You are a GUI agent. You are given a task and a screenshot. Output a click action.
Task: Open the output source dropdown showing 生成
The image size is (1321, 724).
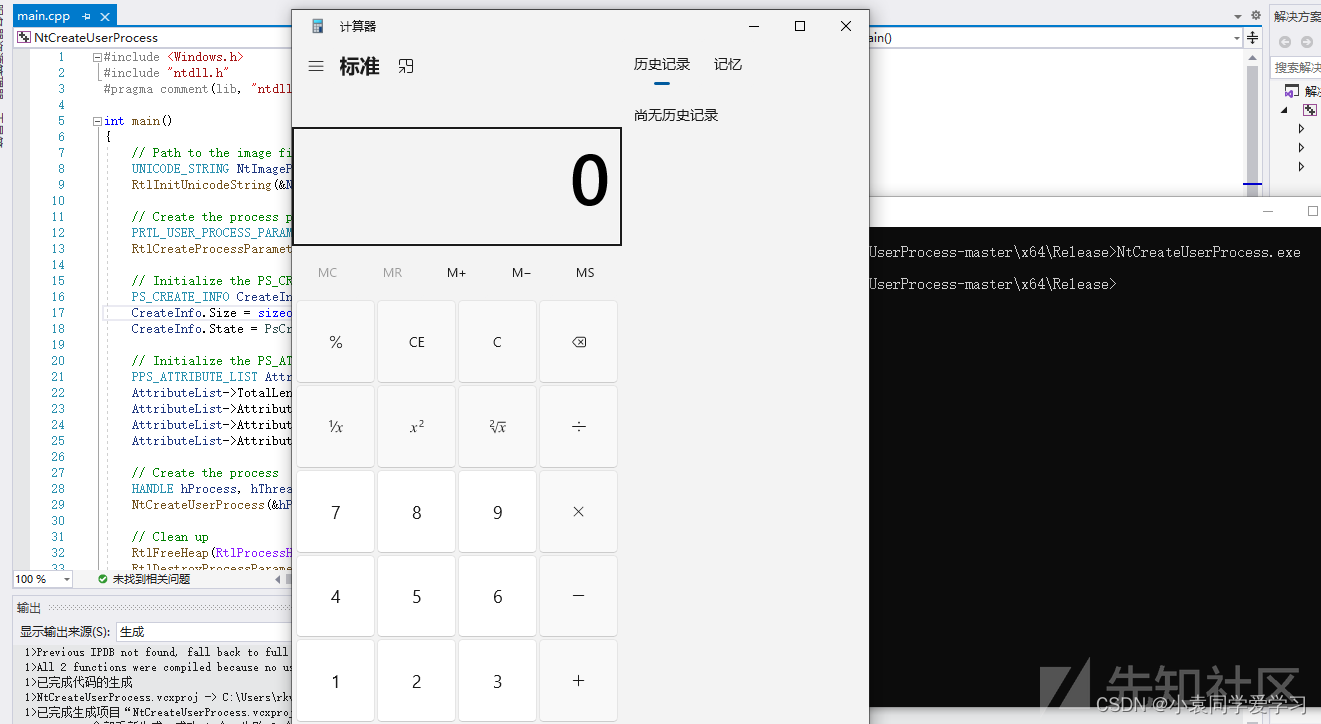pos(203,632)
